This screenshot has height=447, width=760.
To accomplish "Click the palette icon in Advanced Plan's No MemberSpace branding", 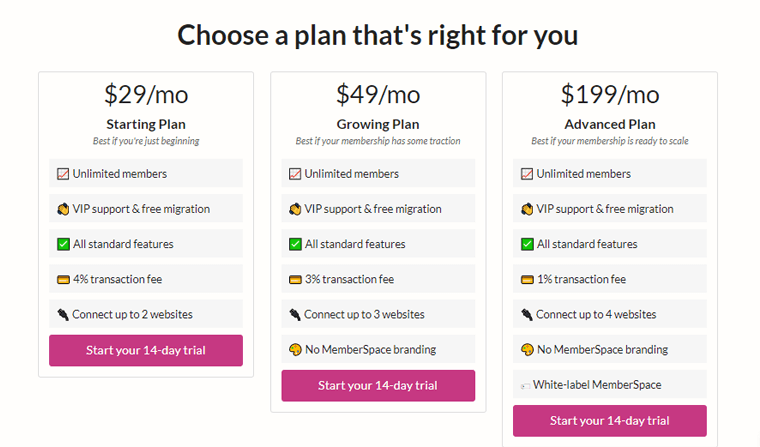I will (x=527, y=350).
